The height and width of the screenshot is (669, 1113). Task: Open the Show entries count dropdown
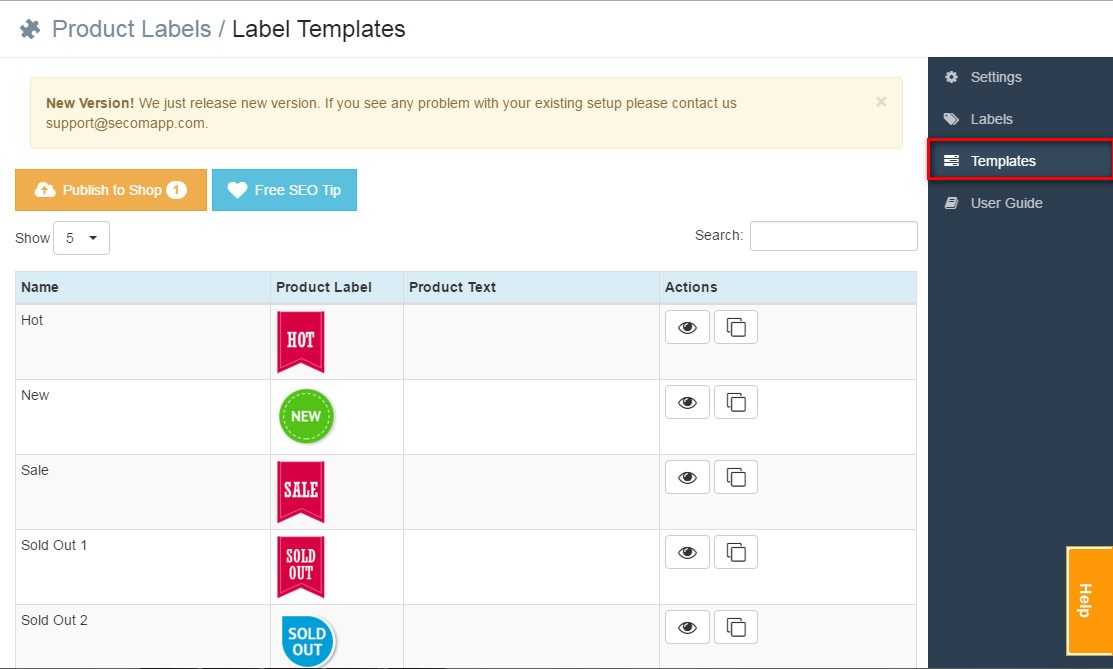[x=81, y=238]
